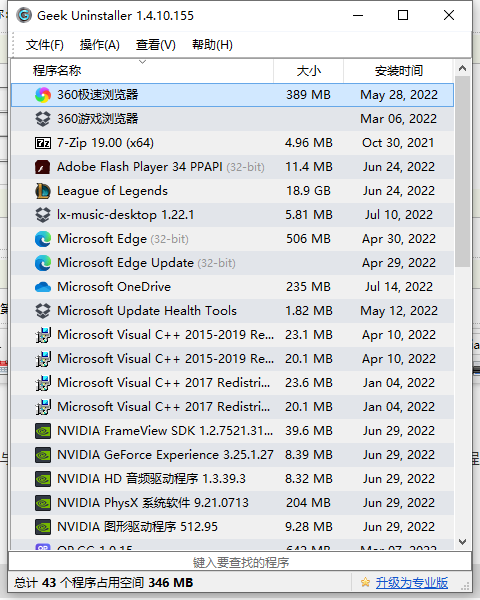This screenshot has height=600, width=480.
Task: Click the star icon beside 升级为专业版
Action: [365, 583]
